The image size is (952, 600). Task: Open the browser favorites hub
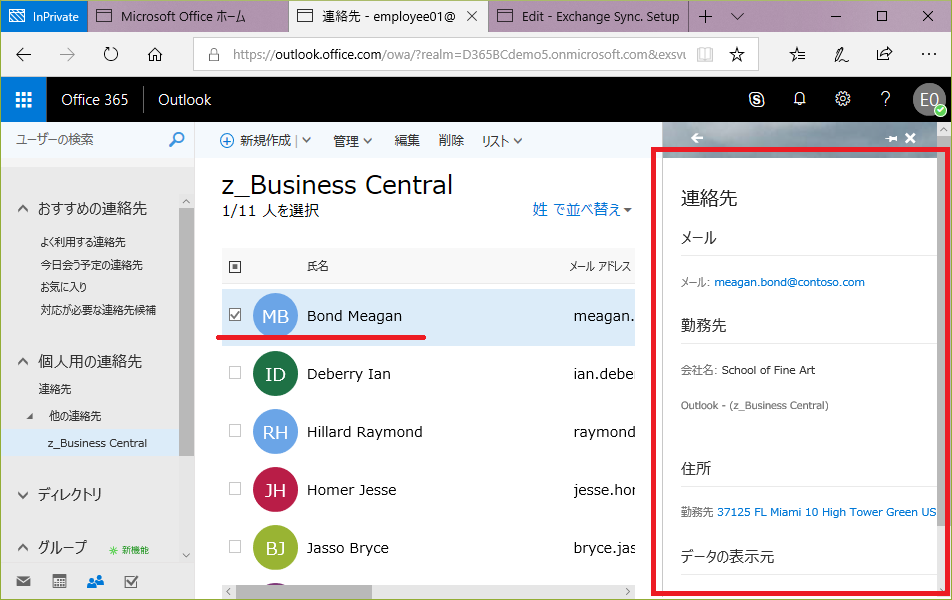pyautogui.click(x=797, y=55)
